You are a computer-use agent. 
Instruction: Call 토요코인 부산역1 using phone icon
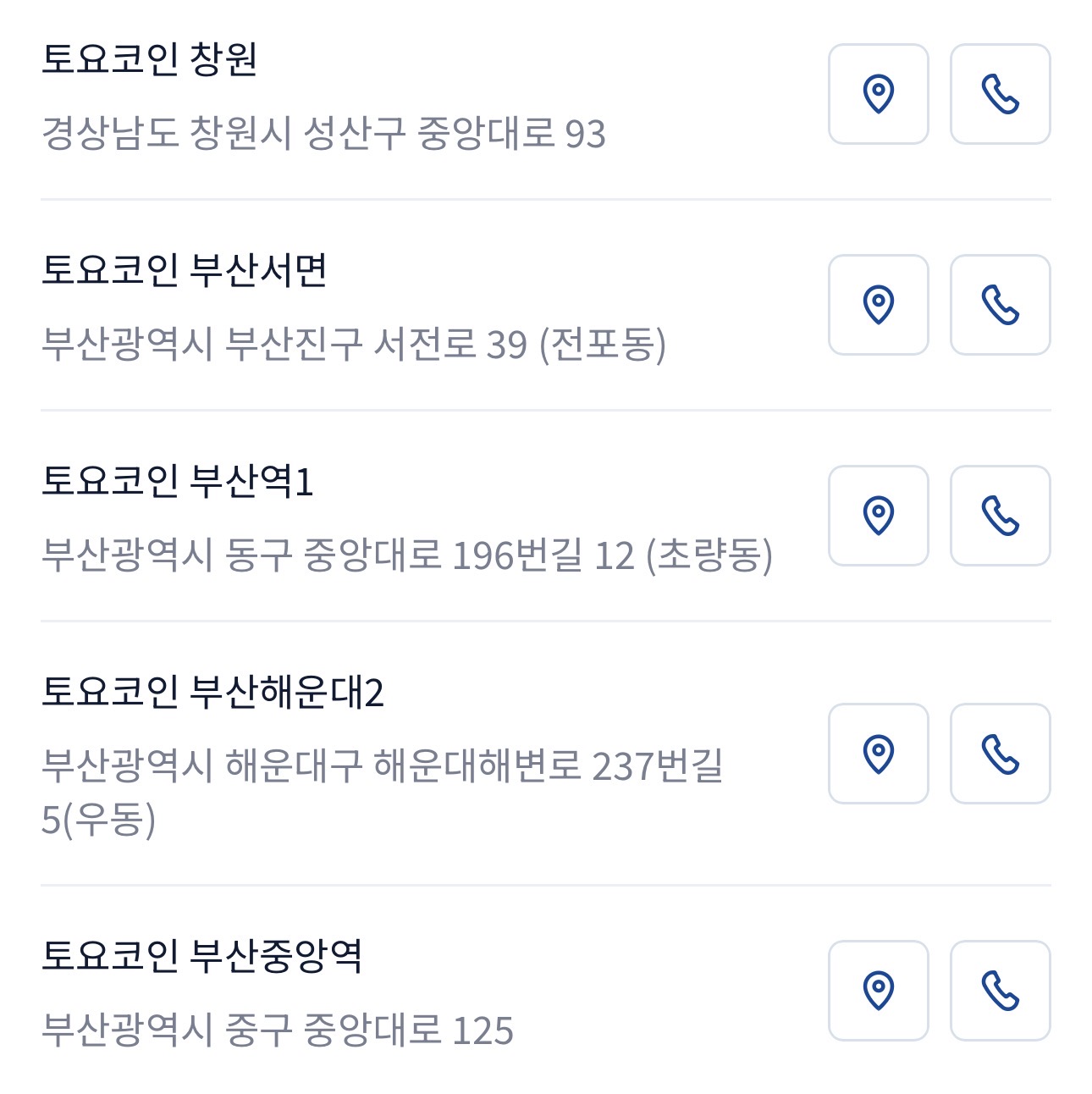coord(1000,516)
